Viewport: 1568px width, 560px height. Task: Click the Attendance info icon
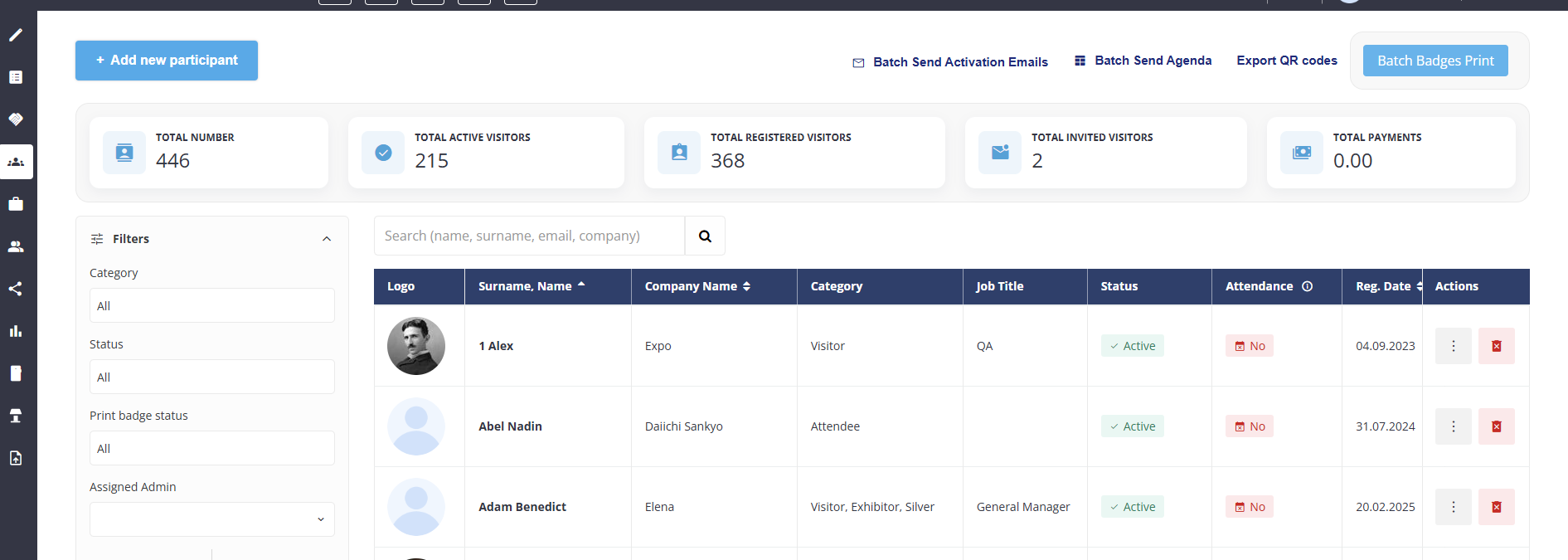(x=1308, y=286)
